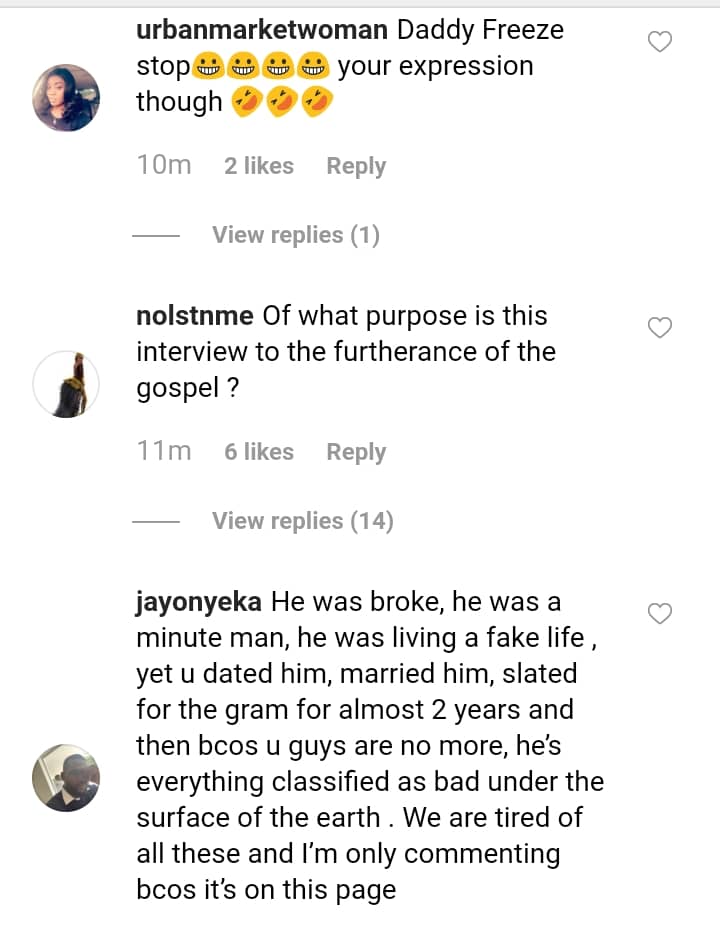Viewport: 720px width, 926px height.
Task: Click the 10m timestamp on urbanmarketwoman's comment
Action: 164,166
